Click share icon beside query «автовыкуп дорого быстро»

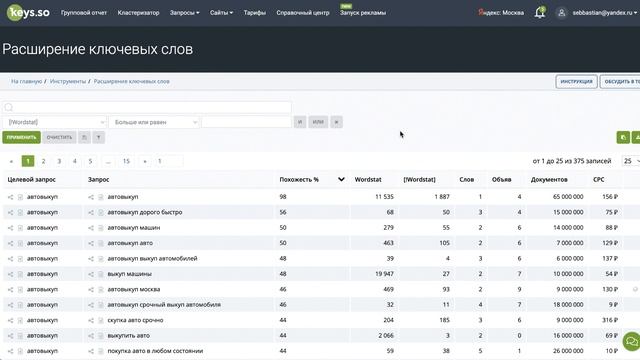click(91, 213)
